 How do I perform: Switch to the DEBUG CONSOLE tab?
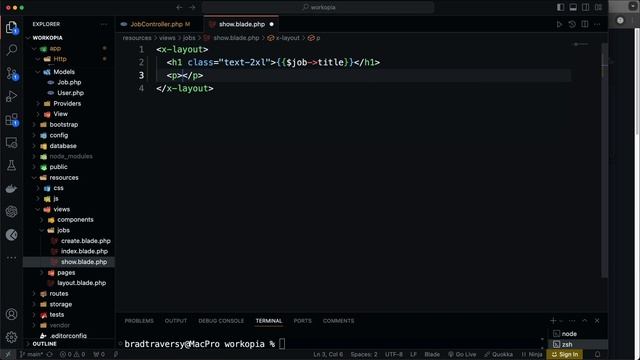[221, 321]
